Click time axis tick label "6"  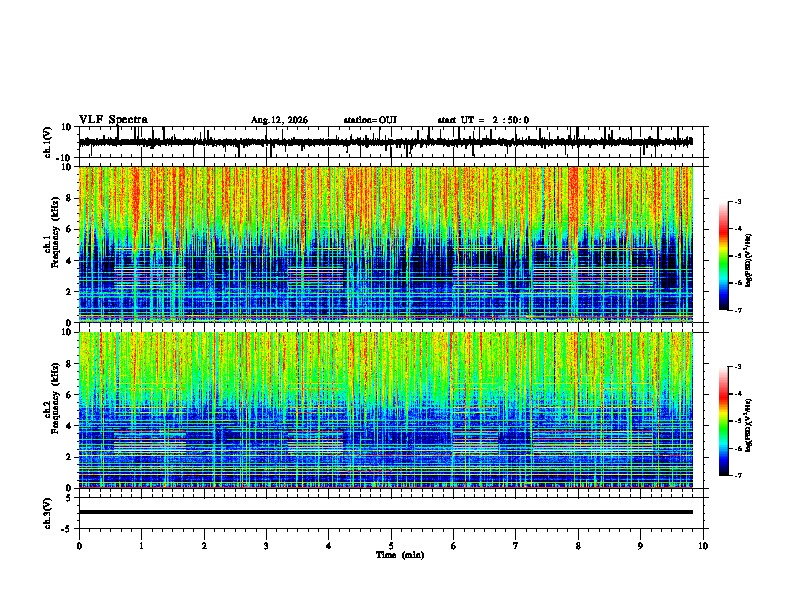454,546
